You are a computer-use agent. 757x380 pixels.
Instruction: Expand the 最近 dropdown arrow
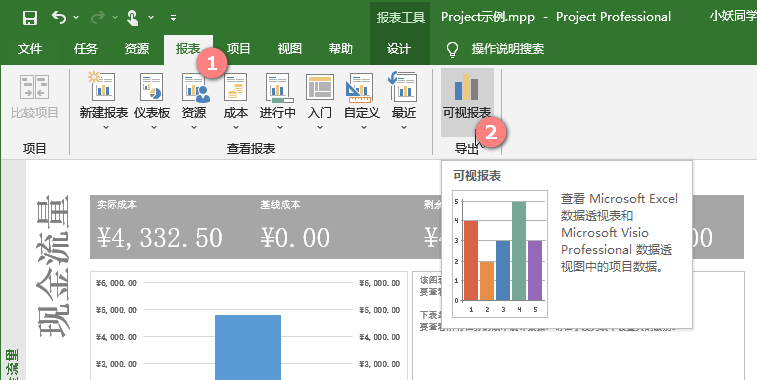point(404,127)
